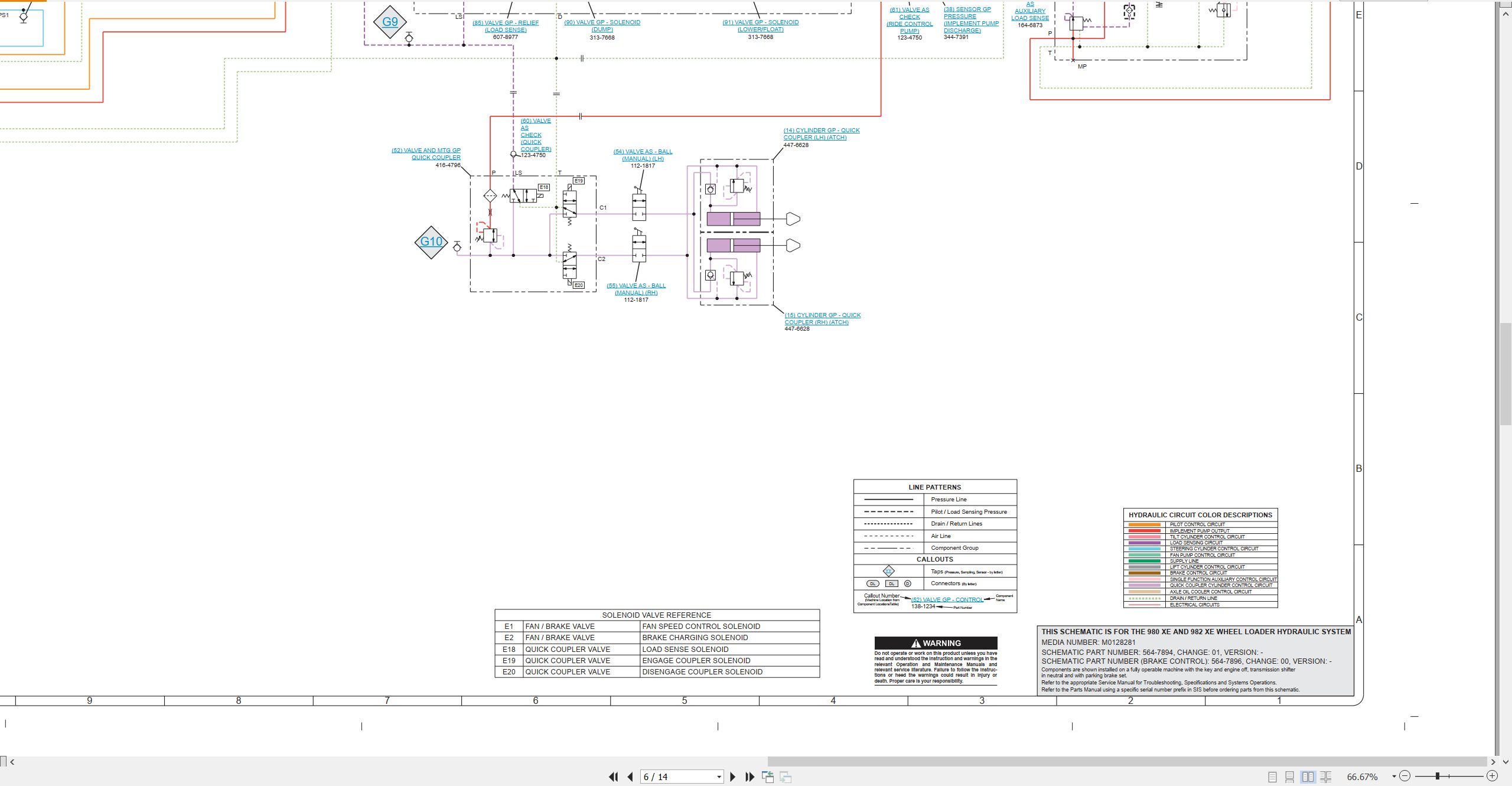Click the zoom slider handle
Screen dimensions: 1512x786
tap(1438, 777)
